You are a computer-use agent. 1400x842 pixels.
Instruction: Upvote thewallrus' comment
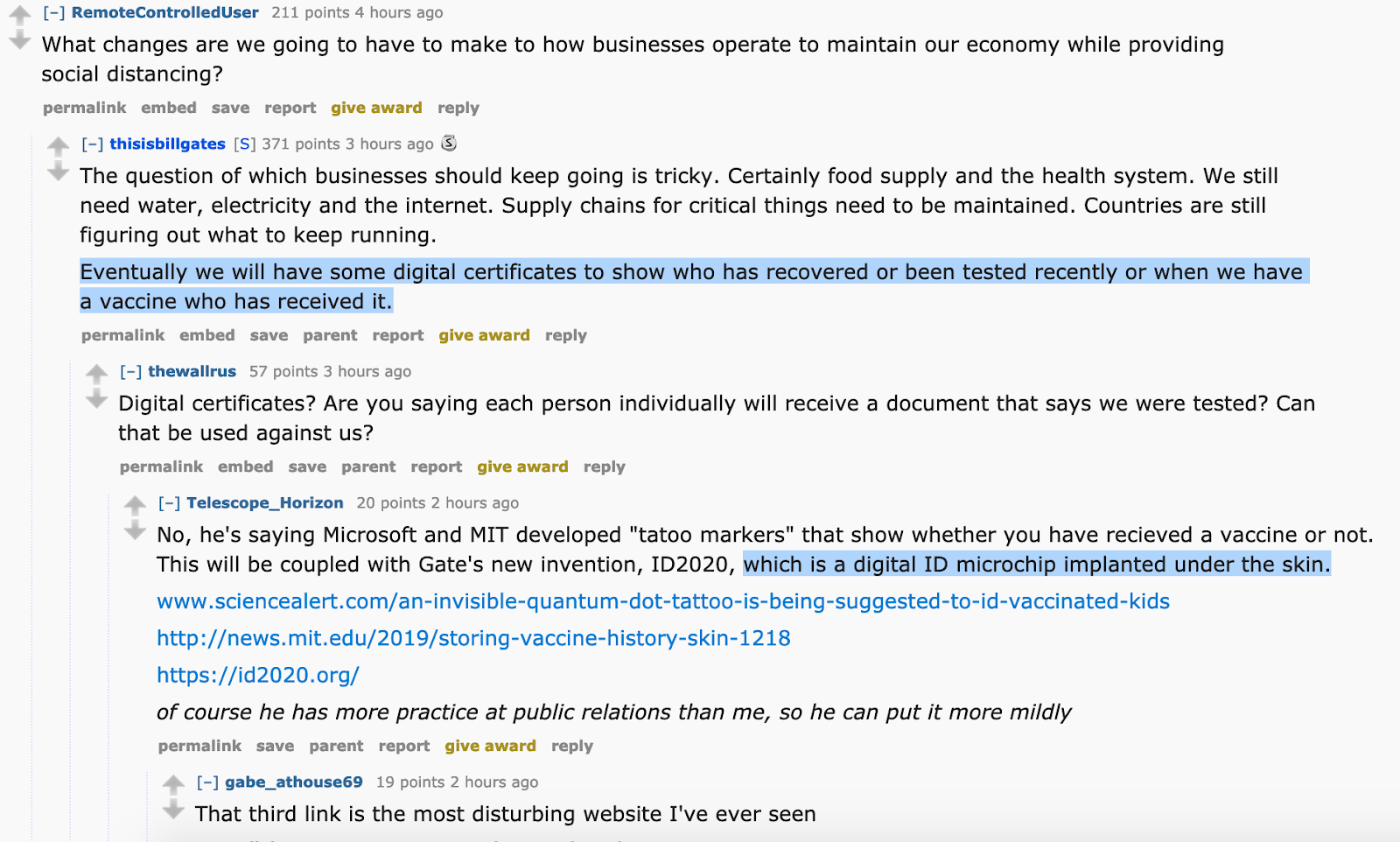(96, 374)
